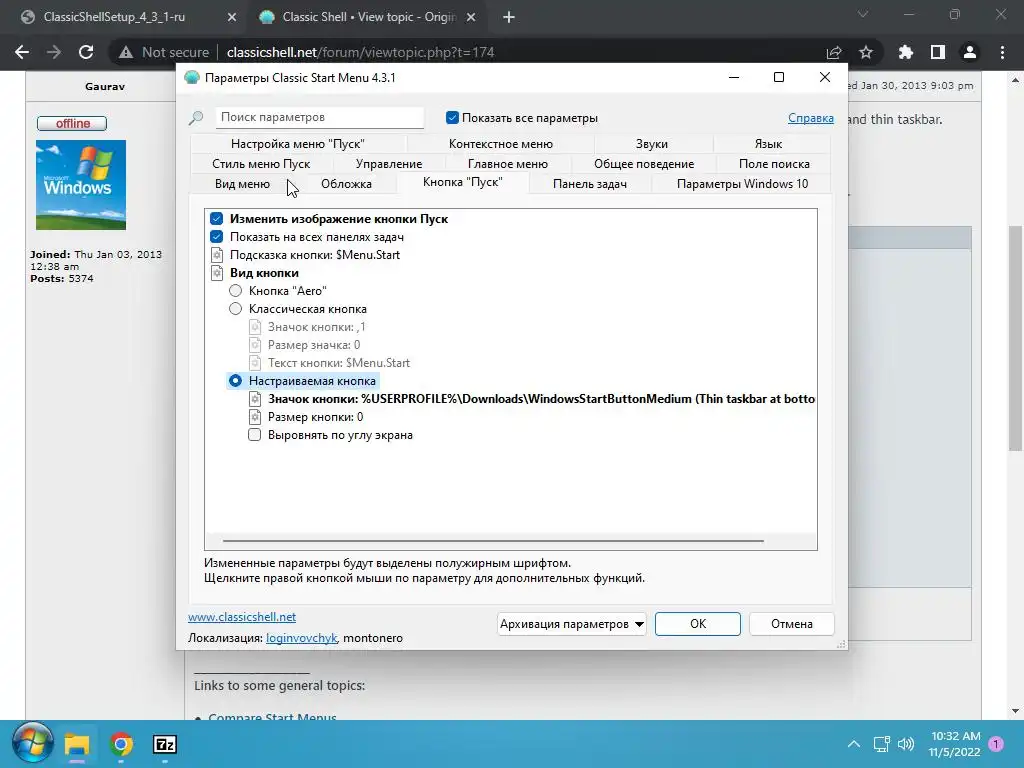The width and height of the screenshot is (1024, 768).
Task: Click the horizontal scrollbar in settings list
Action: (x=493, y=541)
